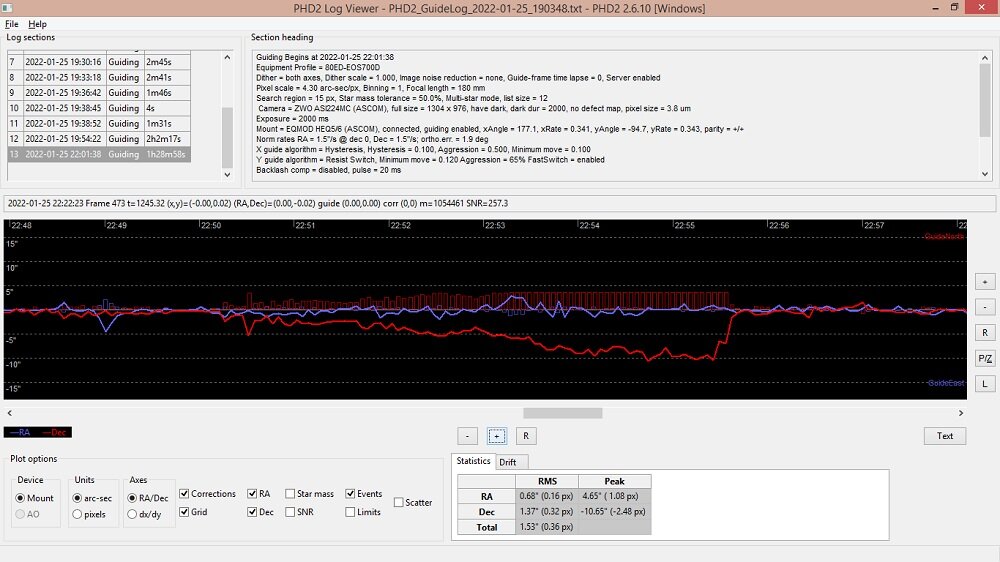Image resolution: width=1000 pixels, height=562 pixels.
Task: Click the RA legend color swatch
Action: pyautogui.click(x=20, y=432)
